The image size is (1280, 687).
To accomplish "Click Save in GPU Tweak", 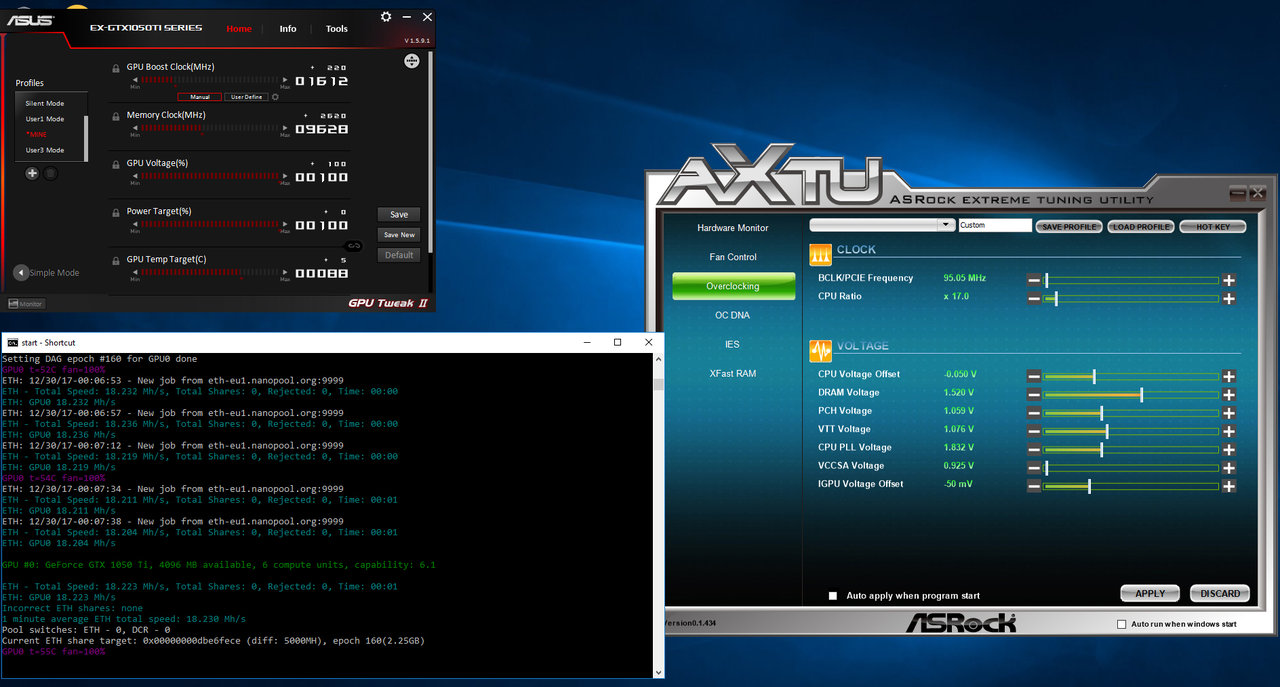I will (x=399, y=214).
